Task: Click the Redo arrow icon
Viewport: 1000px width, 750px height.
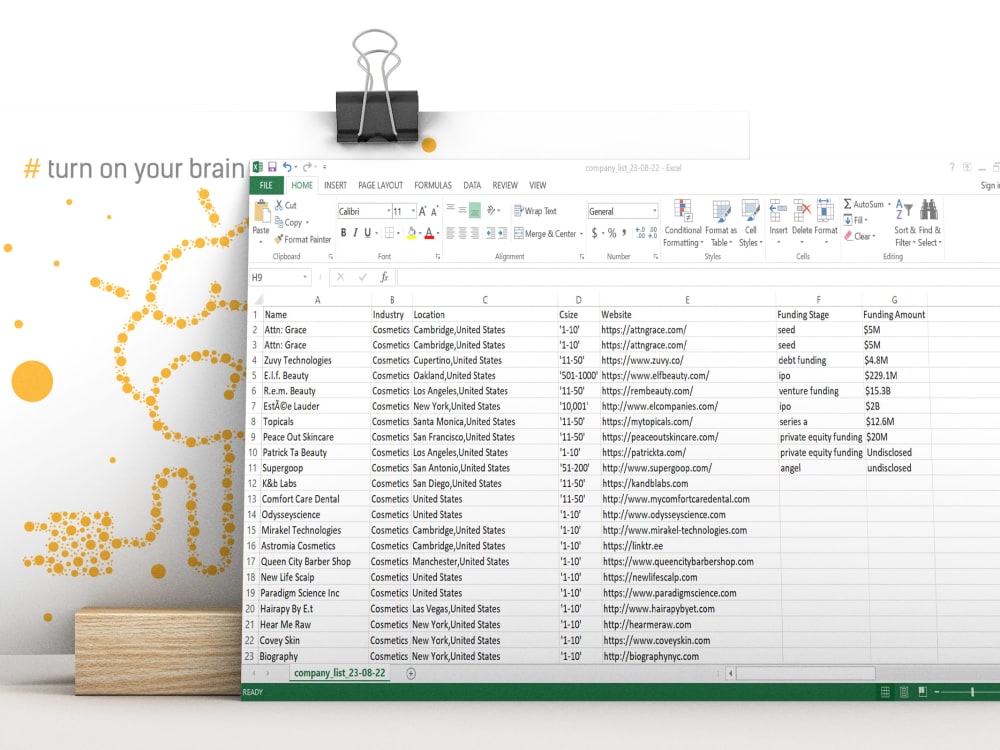Action: pyautogui.click(x=307, y=167)
